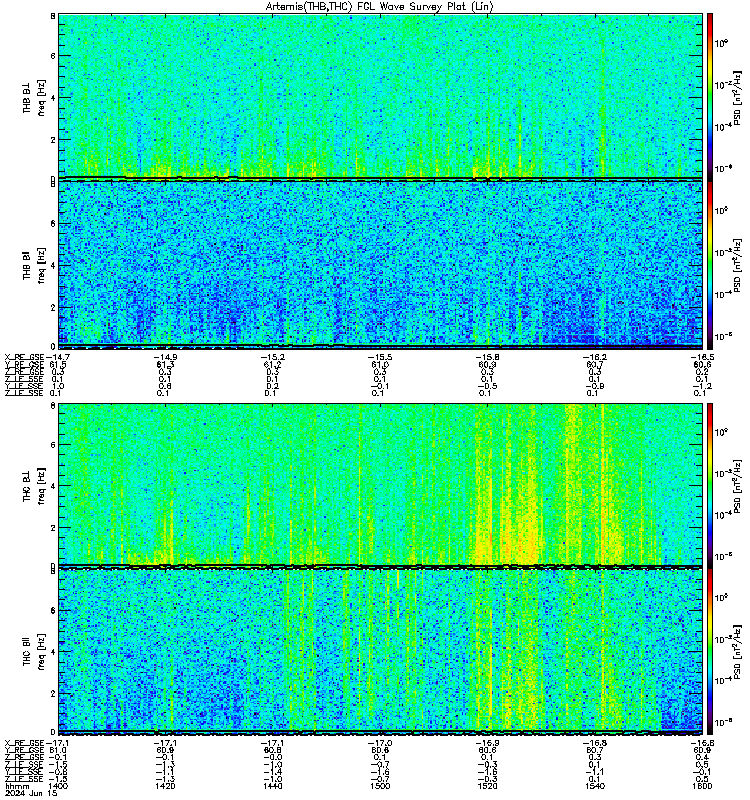
Task: Click the color bar beside the THC B-perpendicular panel
Action: 710,484
